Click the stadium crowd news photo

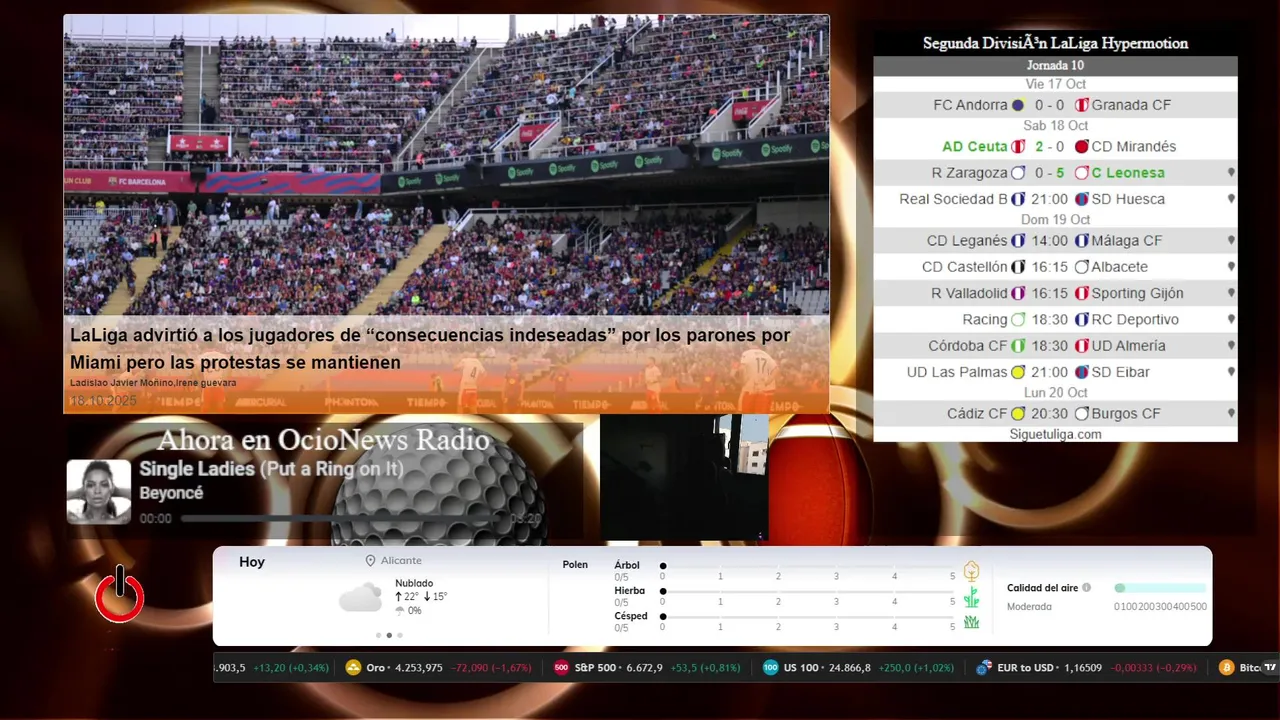pos(446,165)
